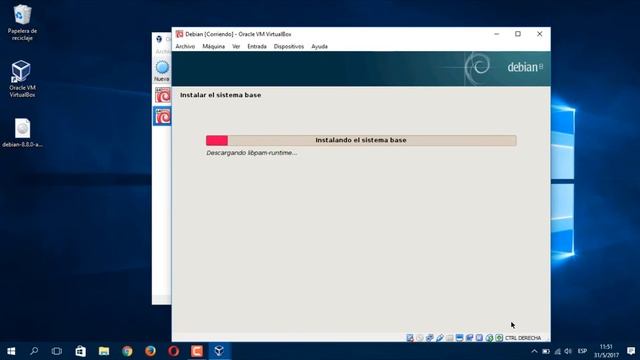The image size is (640, 360).
Task: Open Task View from taskbar
Action: [x=57, y=351]
